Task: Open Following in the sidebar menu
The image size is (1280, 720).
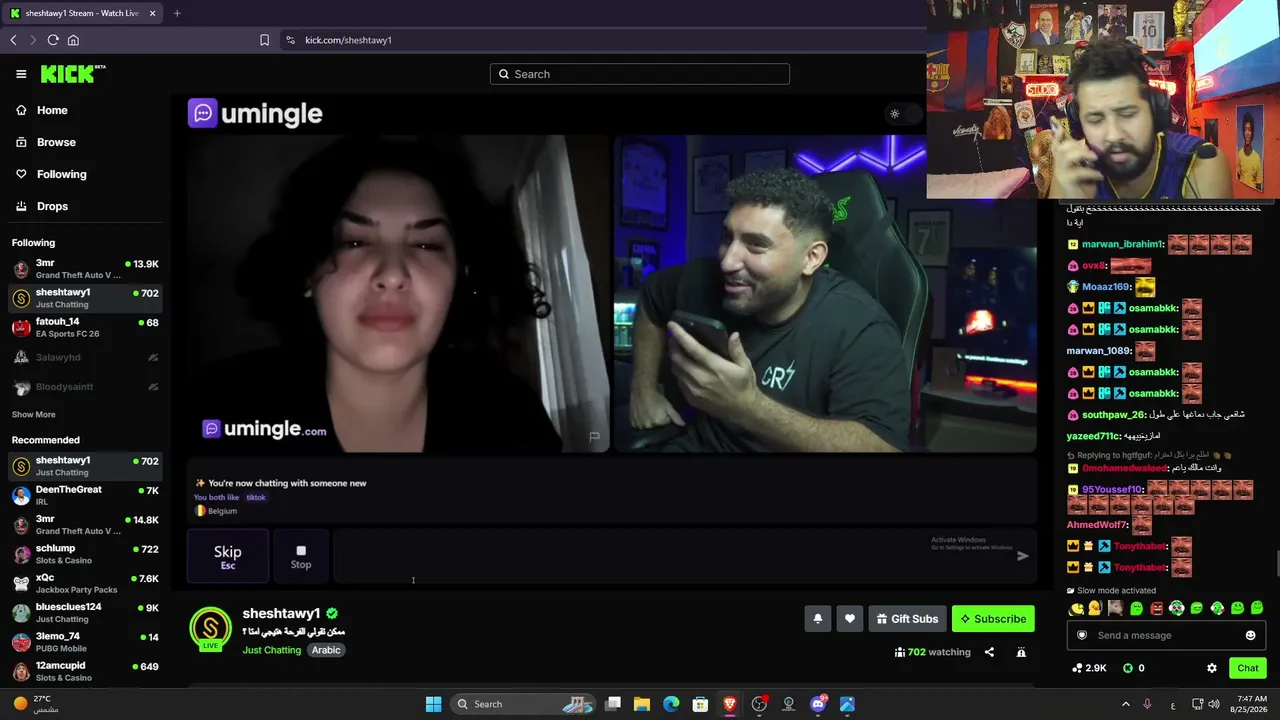Action: coord(62,174)
